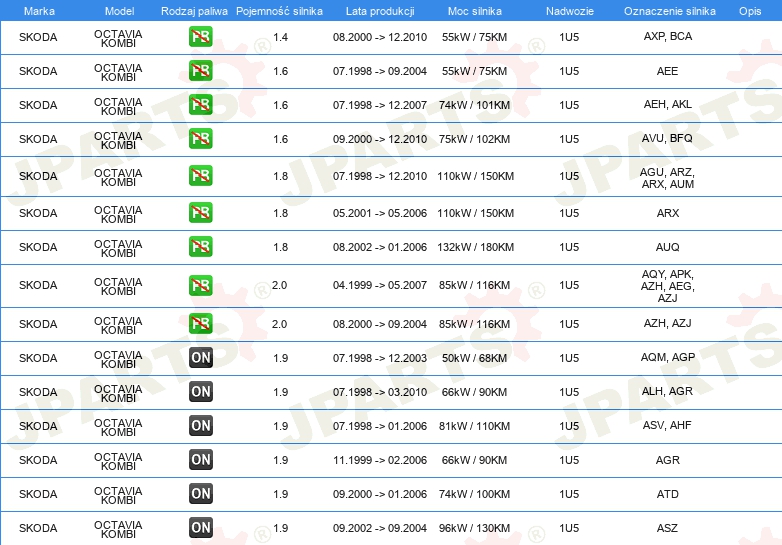Screen dimensions: 782x545
Task: Click the power value 132kW / 180KM
Action: click(475, 247)
